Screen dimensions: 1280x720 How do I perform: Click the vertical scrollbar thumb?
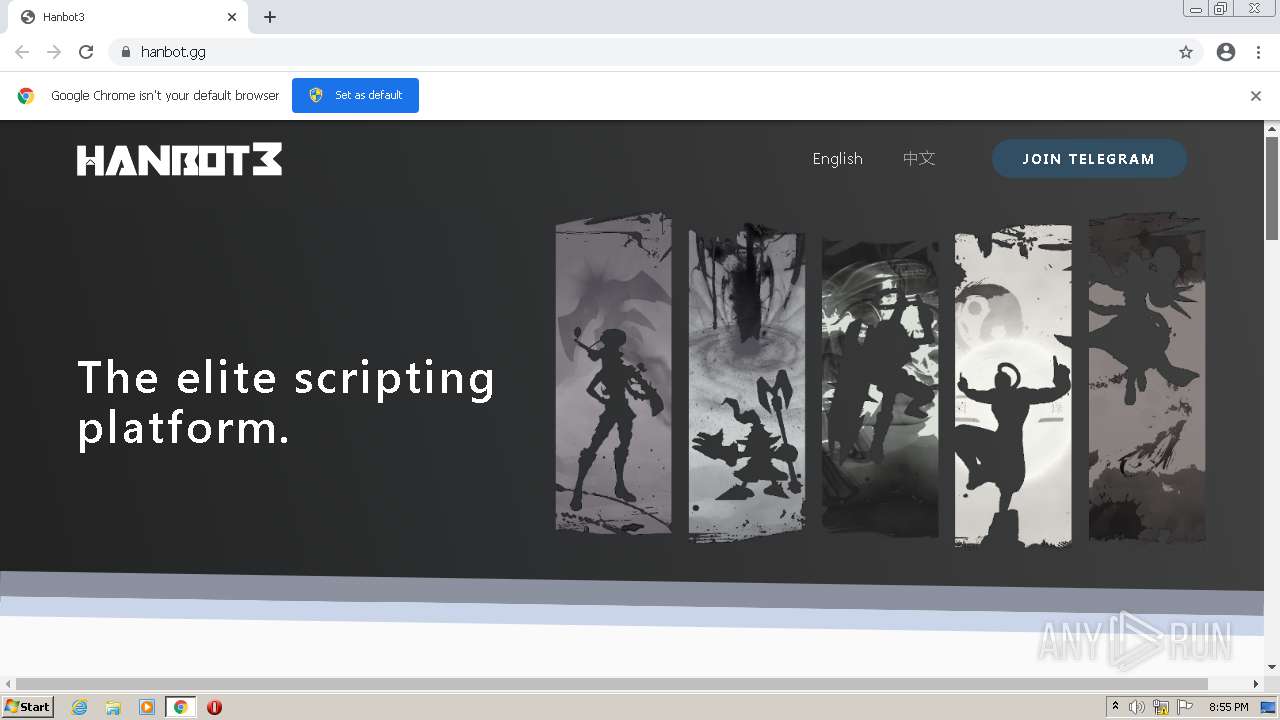pos(1272,188)
